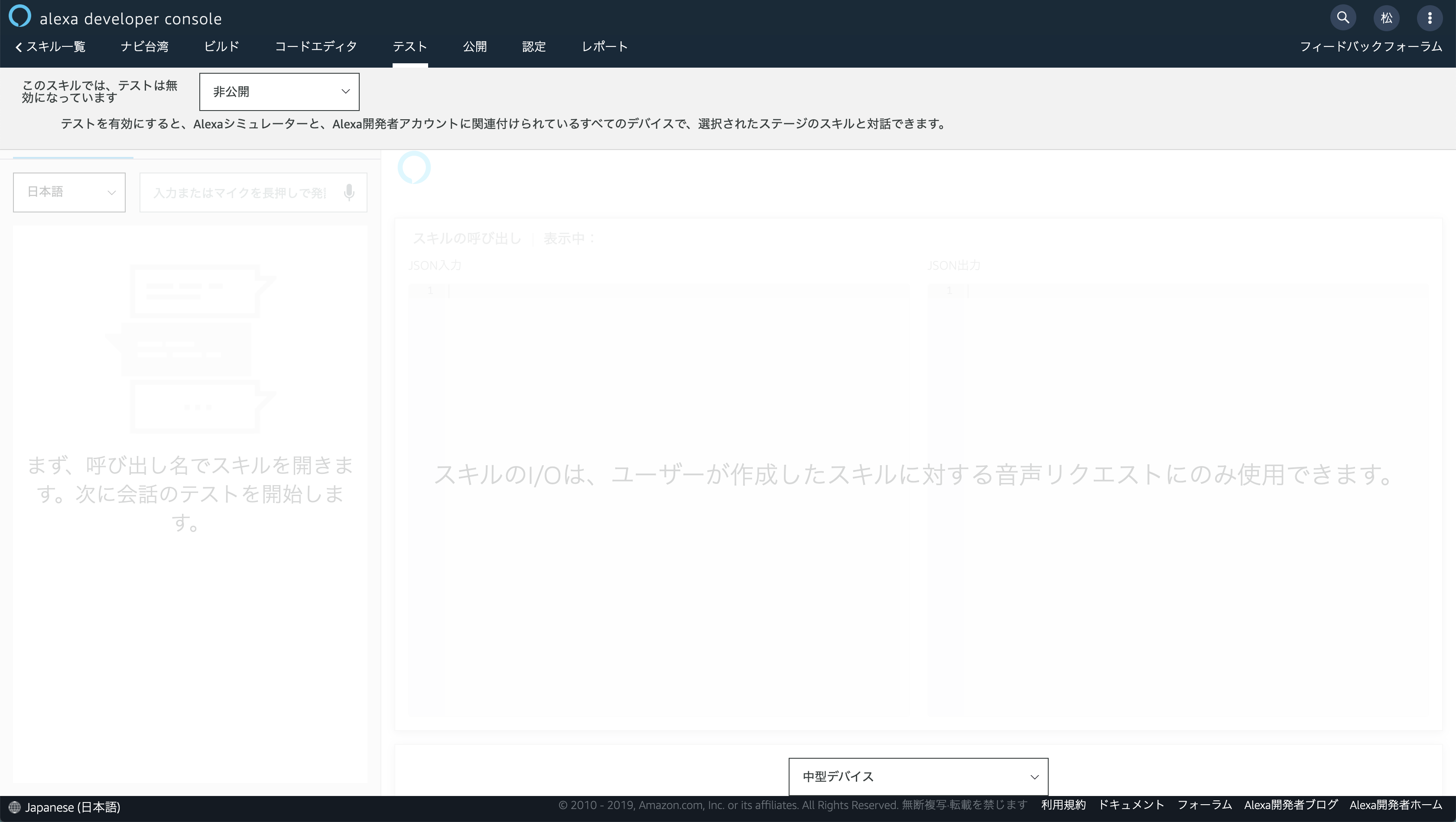Screen dimensions: 1456x822
Task: Open search with the magnifier icon
Action: click(x=1343, y=17)
